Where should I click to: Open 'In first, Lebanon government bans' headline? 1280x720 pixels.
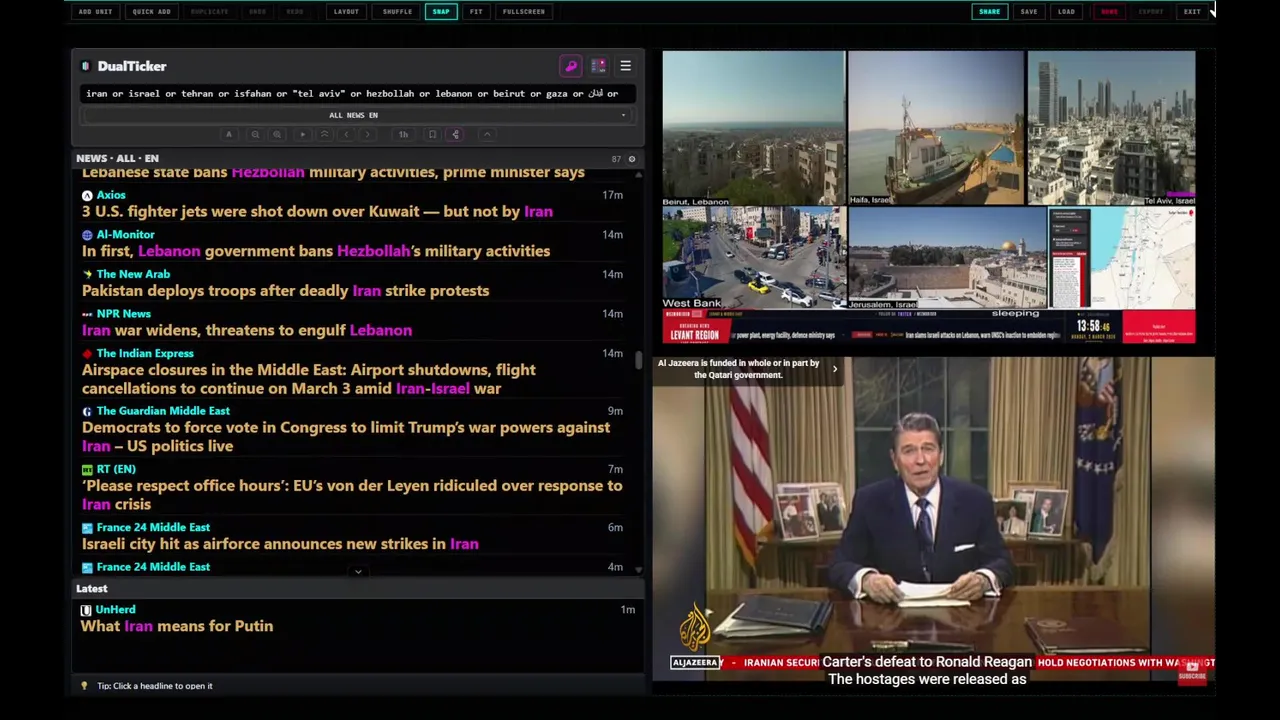pos(316,251)
